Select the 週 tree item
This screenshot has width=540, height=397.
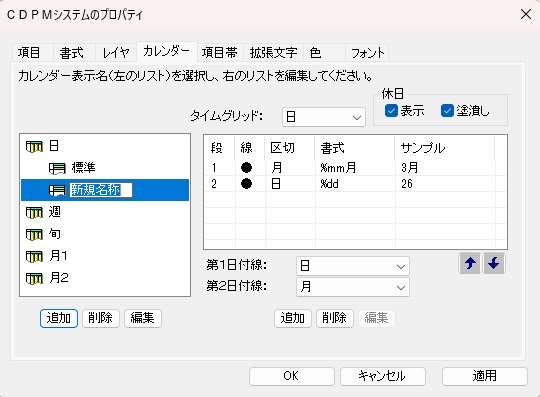54,212
